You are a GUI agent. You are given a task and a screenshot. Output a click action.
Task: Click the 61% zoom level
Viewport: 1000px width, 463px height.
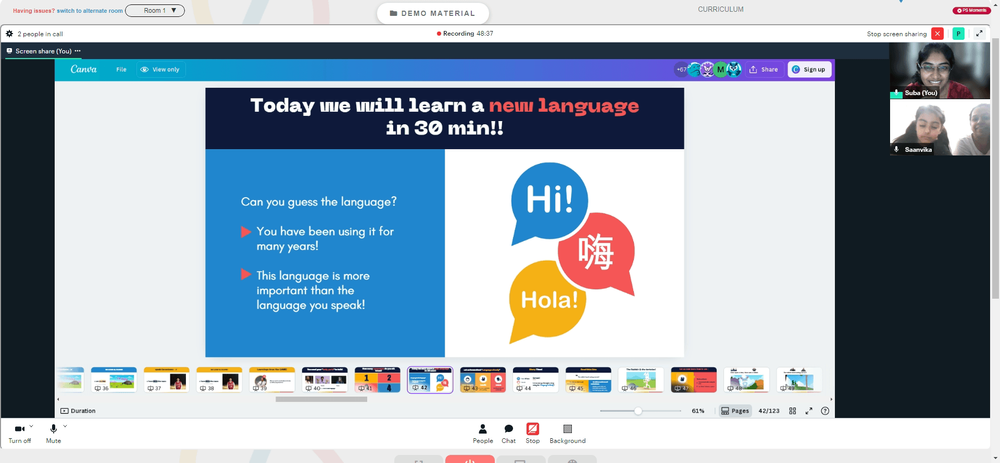pos(698,411)
